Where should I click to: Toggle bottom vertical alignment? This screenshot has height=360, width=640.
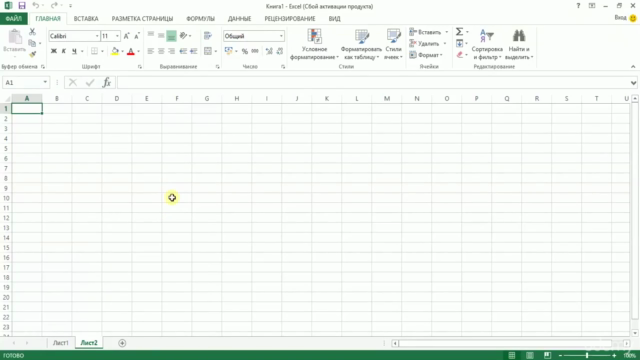(171, 36)
